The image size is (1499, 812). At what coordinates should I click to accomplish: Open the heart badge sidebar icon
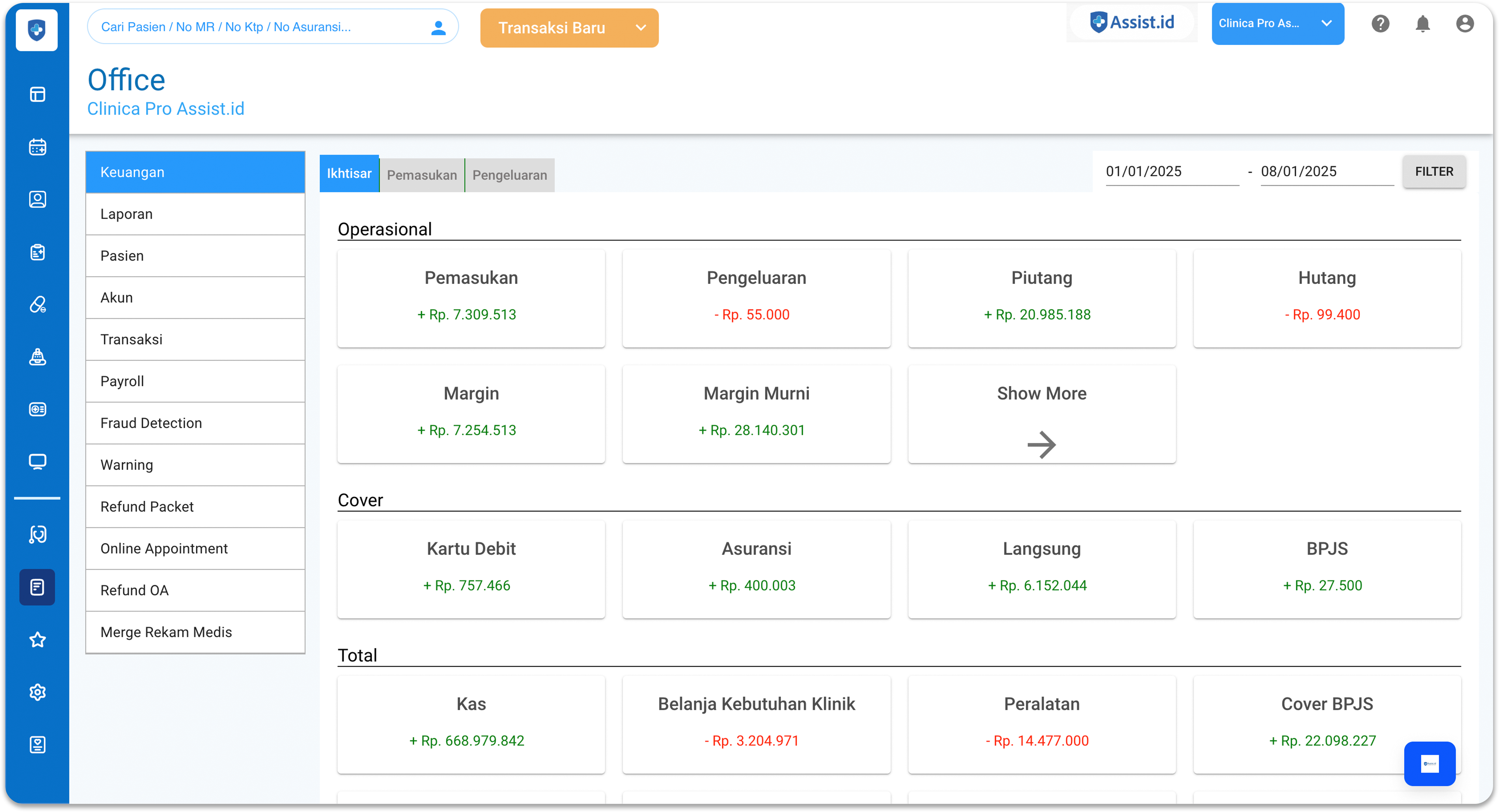pyautogui.click(x=37, y=745)
